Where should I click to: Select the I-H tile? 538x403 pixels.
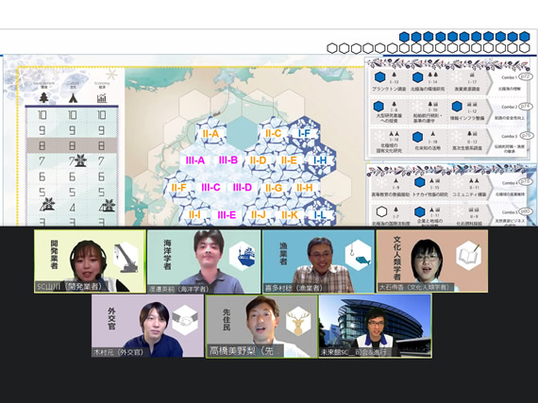pos(320,160)
